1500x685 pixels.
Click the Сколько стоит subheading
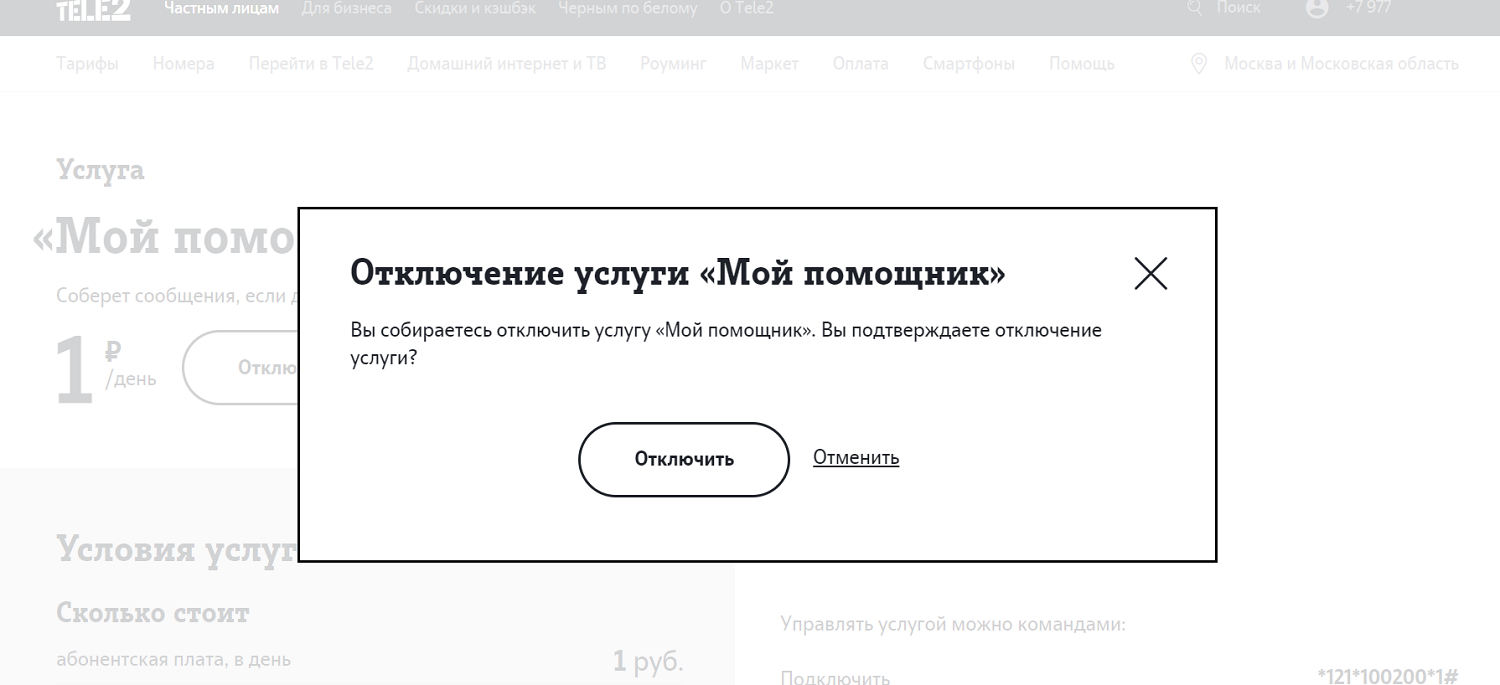[x=153, y=612]
